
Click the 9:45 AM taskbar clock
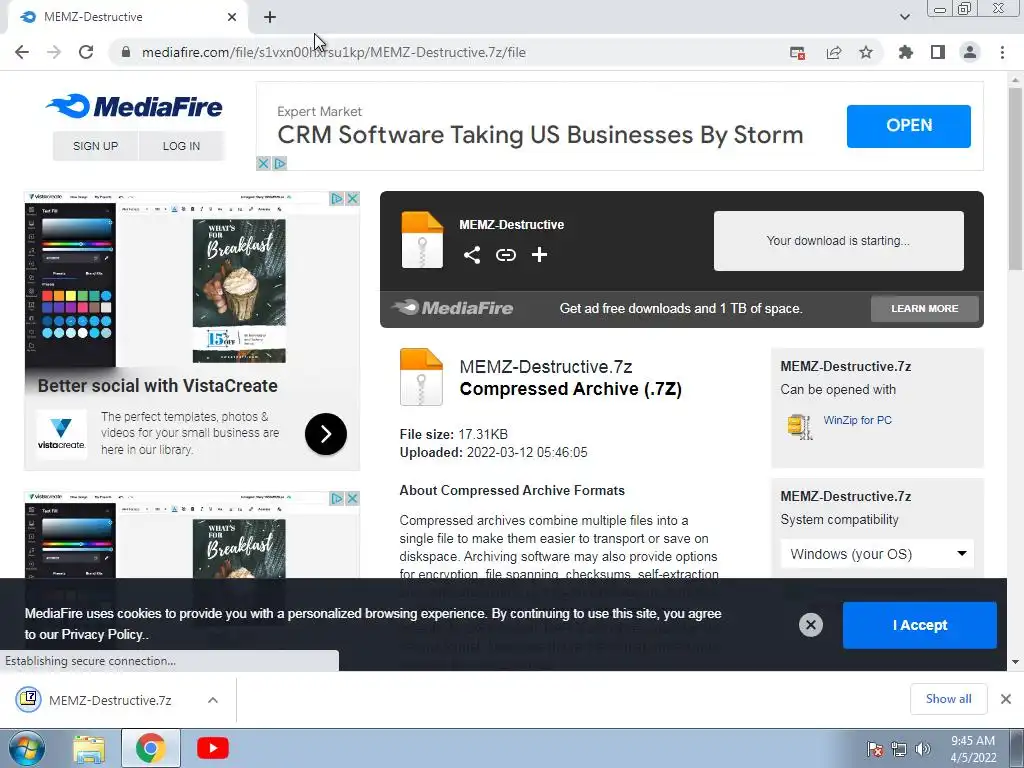point(972,741)
